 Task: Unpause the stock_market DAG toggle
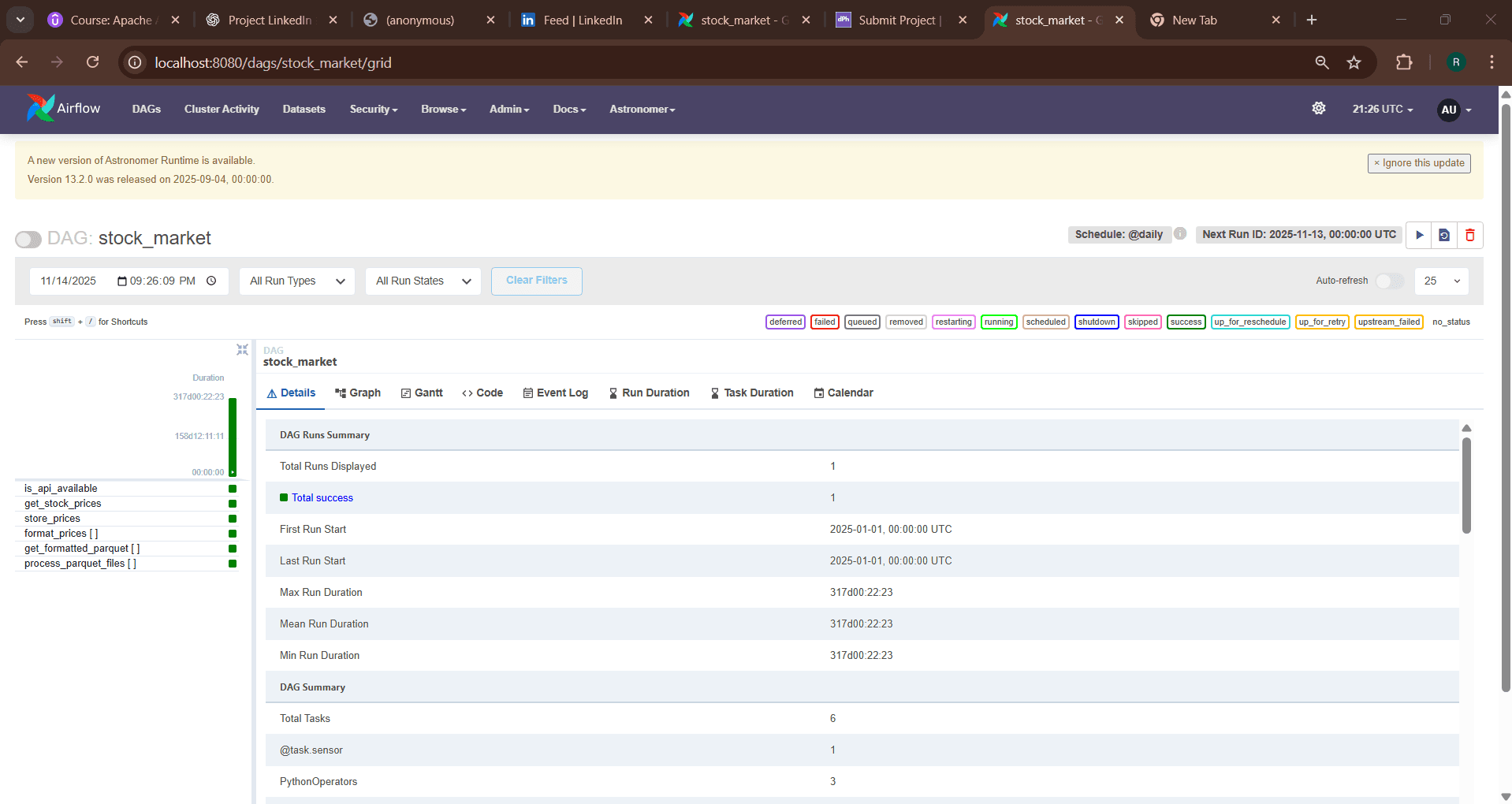pos(28,239)
